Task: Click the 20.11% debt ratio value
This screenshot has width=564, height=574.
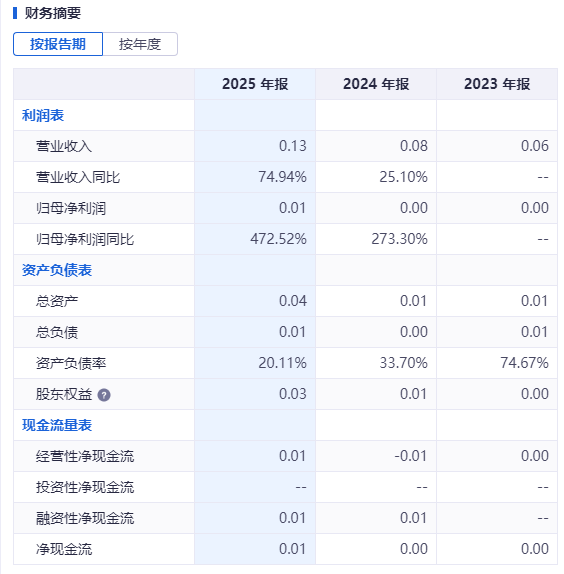Action: coord(282,363)
